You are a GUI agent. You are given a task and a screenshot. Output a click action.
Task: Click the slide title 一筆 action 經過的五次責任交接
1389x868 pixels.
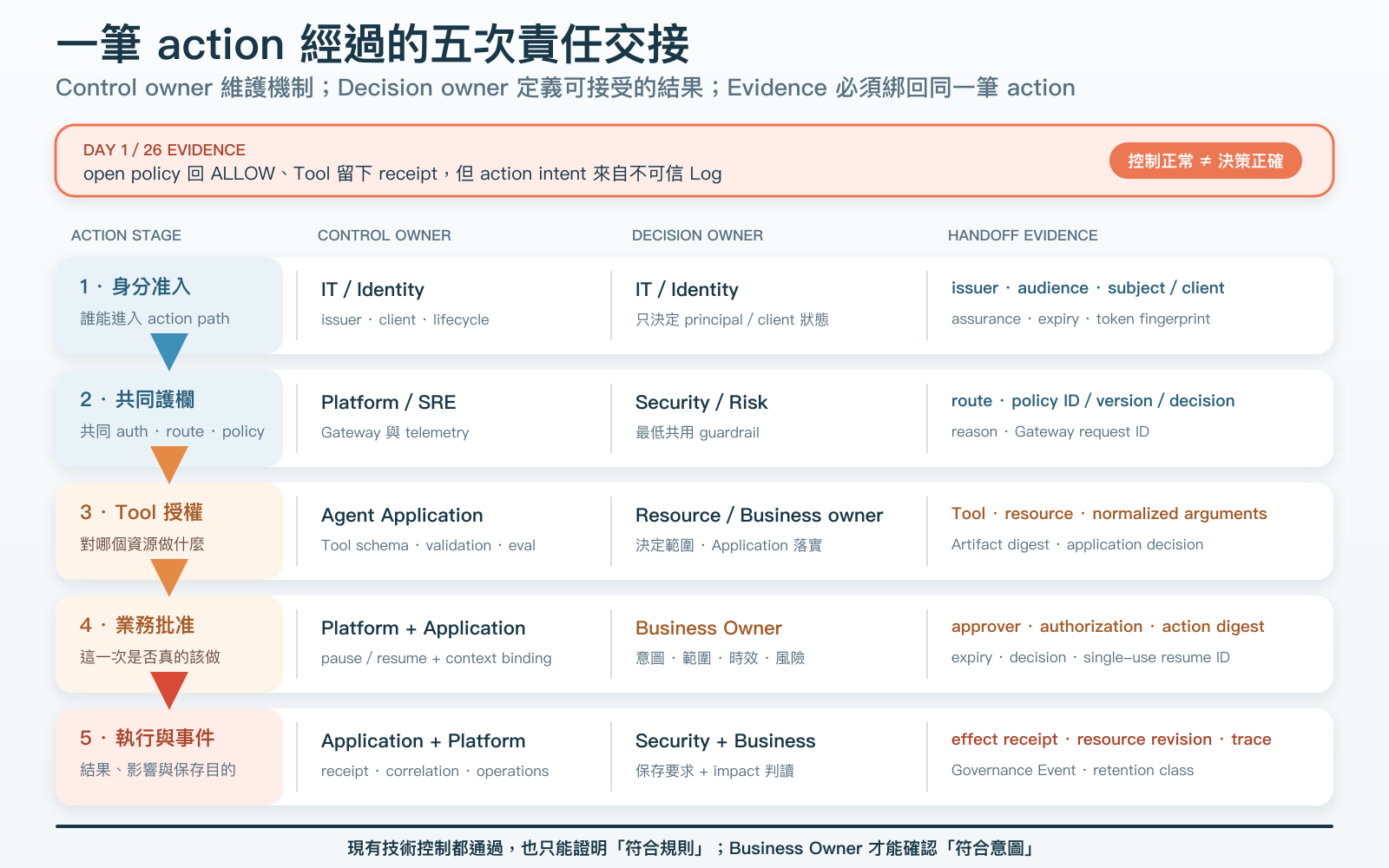tap(372, 44)
